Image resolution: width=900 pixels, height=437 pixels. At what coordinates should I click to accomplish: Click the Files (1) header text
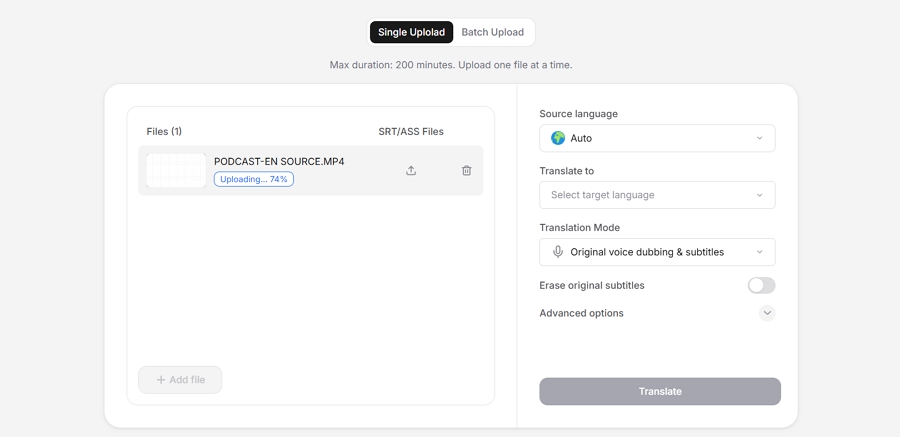[x=164, y=132]
